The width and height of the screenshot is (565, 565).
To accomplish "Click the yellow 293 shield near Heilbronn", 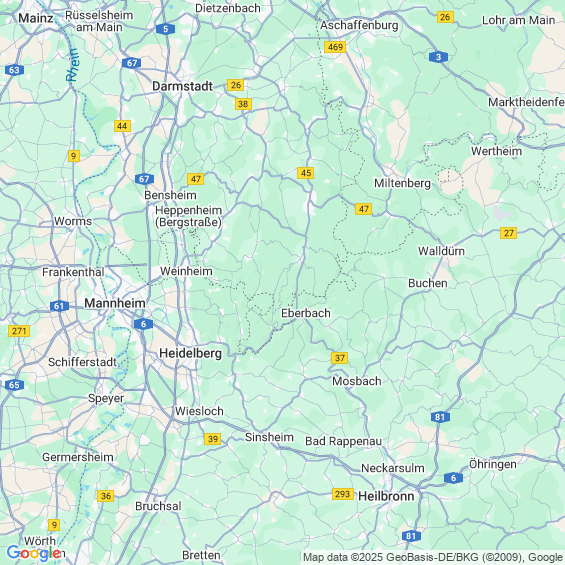I will (343, 494).
